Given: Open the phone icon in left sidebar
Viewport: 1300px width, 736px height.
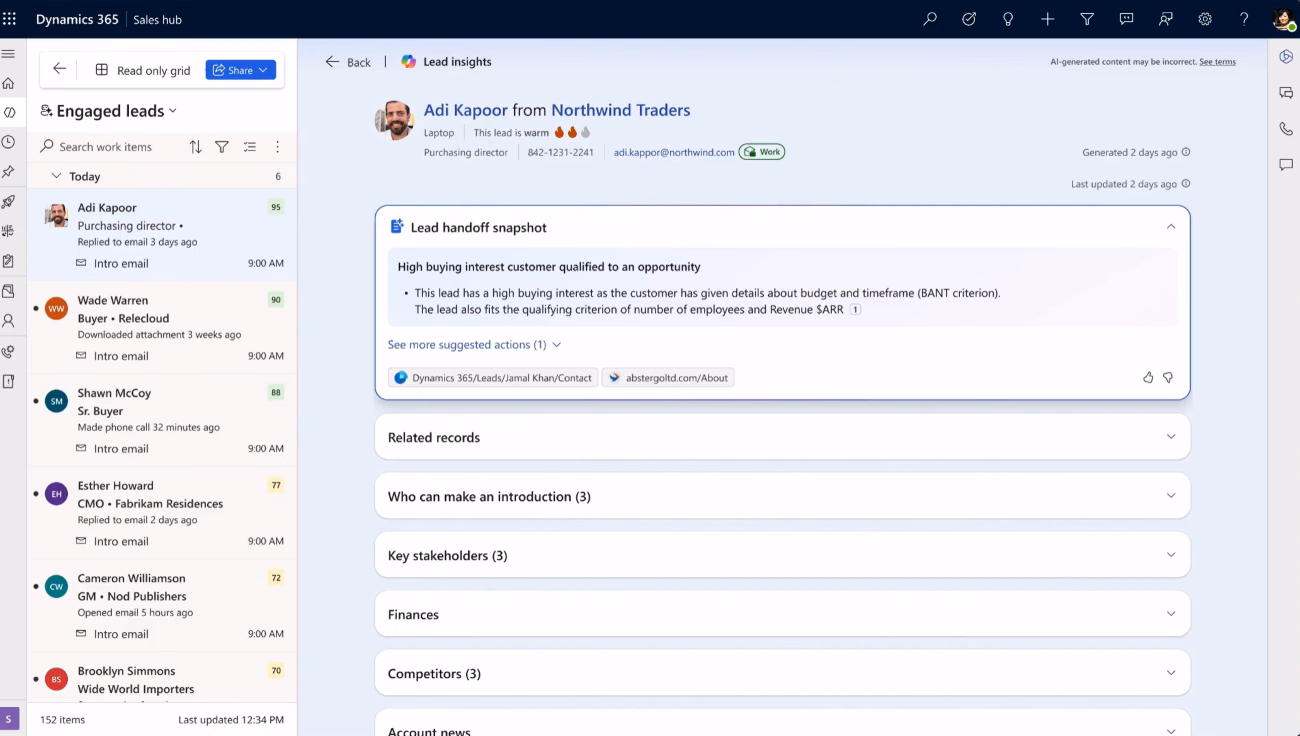Looking at the screenshot, I should pyautogui.click(x=8, y=351).
